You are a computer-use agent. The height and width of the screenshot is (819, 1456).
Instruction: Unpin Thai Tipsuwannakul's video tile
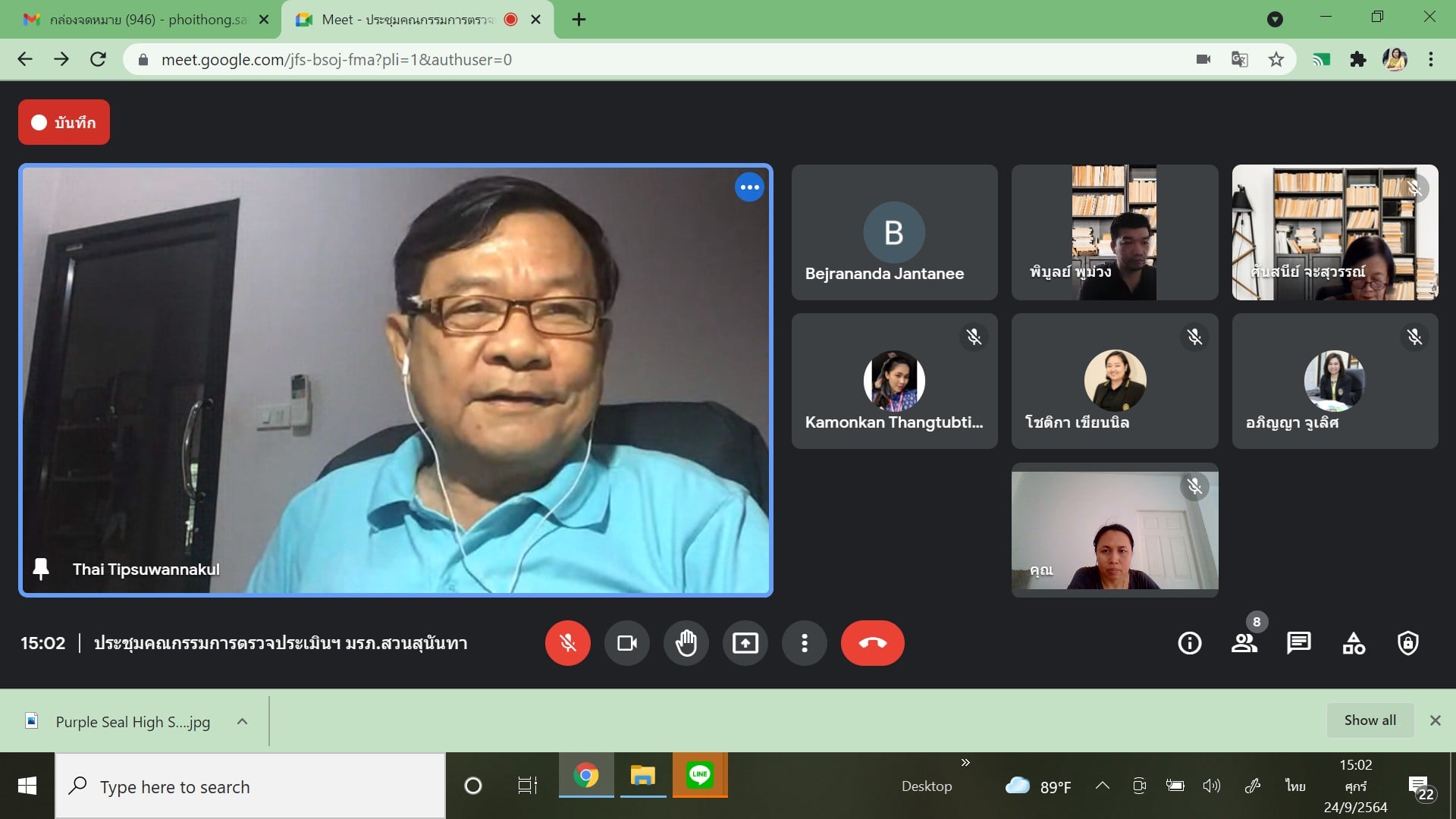(41, 569)
